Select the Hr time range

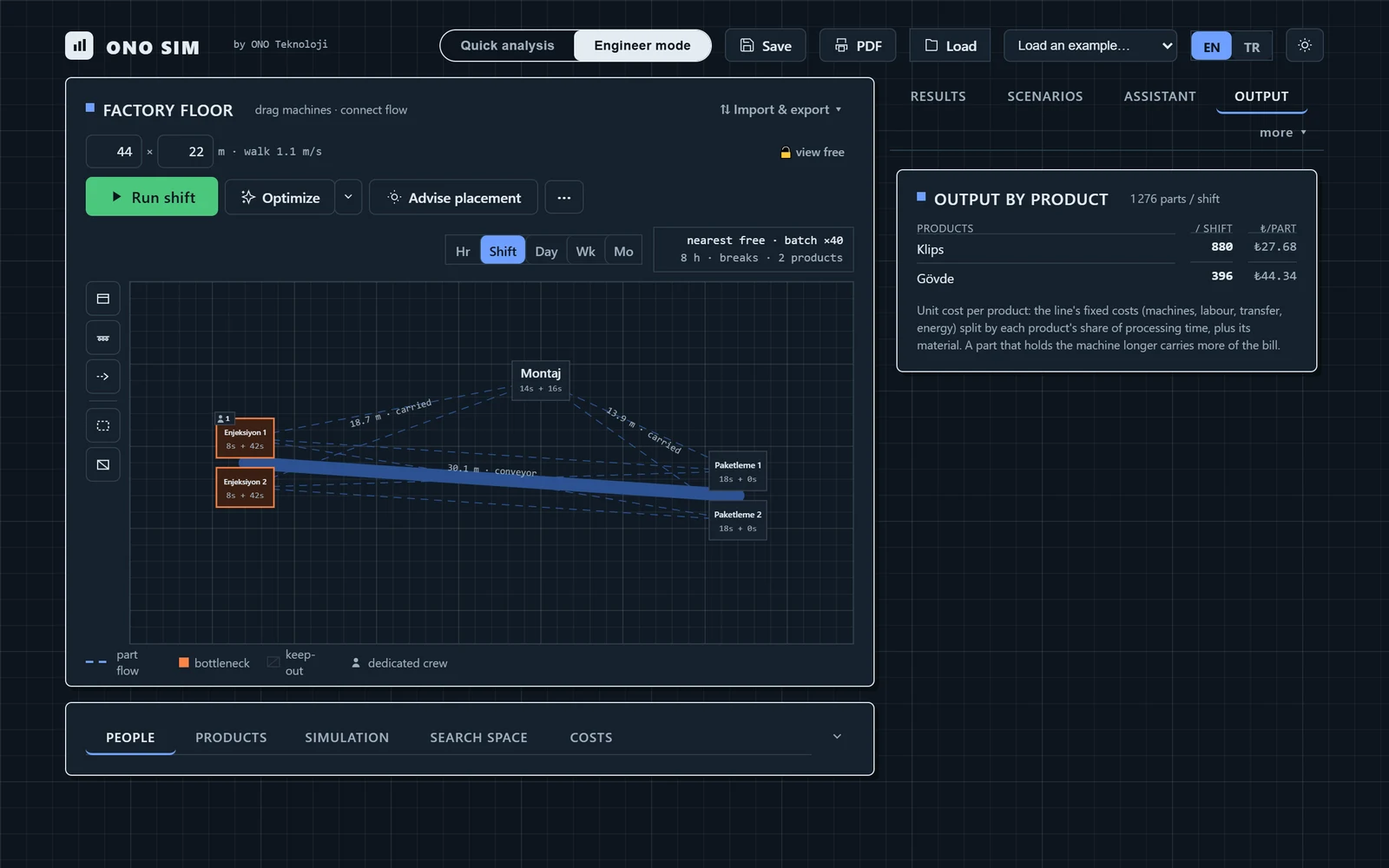(x=463, y=251)
